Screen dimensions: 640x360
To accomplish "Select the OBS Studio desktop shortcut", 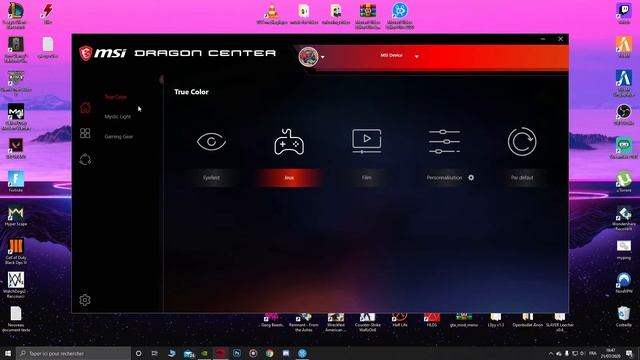I will 624,114.
